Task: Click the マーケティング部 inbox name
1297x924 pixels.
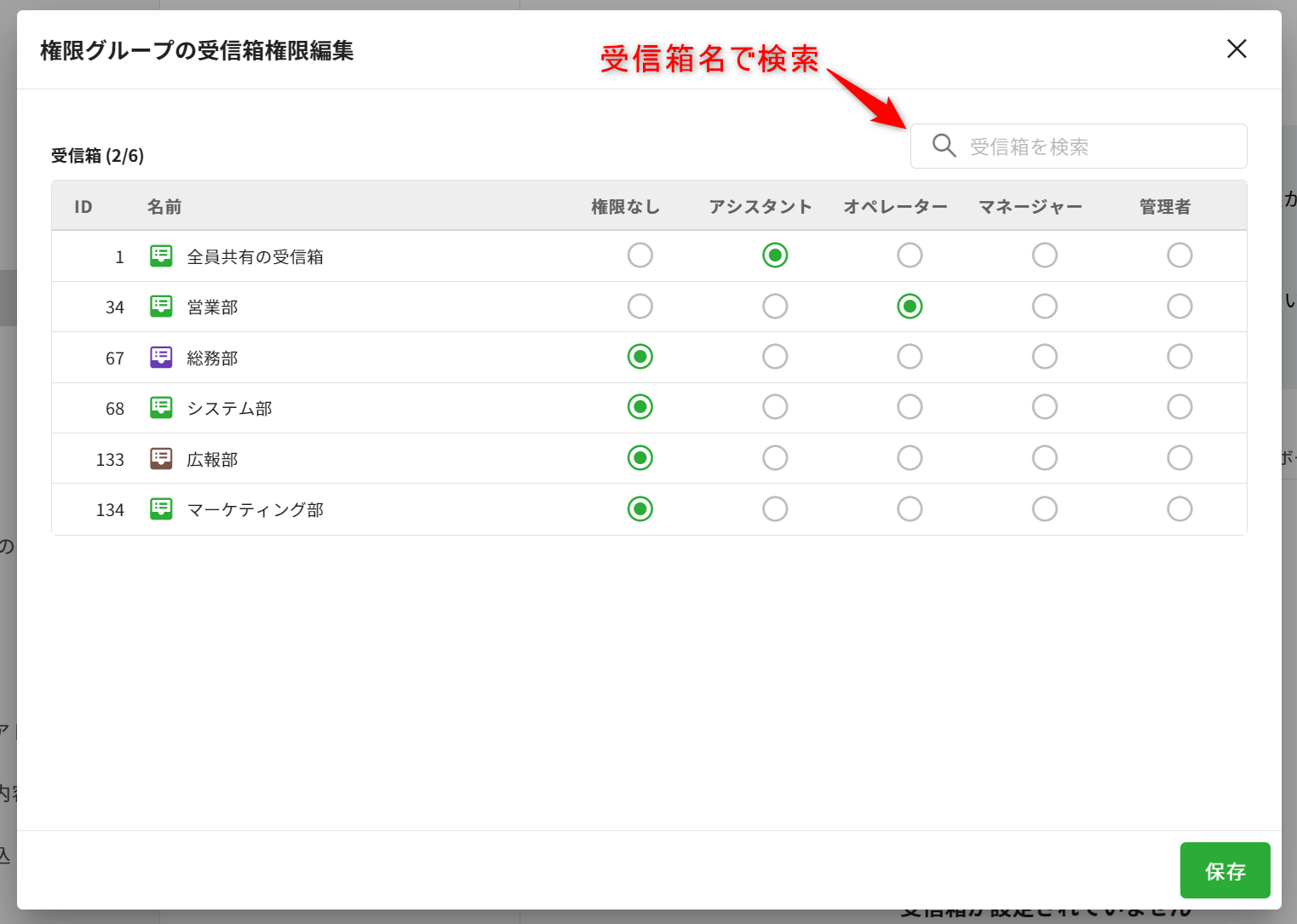Action: 255,510
